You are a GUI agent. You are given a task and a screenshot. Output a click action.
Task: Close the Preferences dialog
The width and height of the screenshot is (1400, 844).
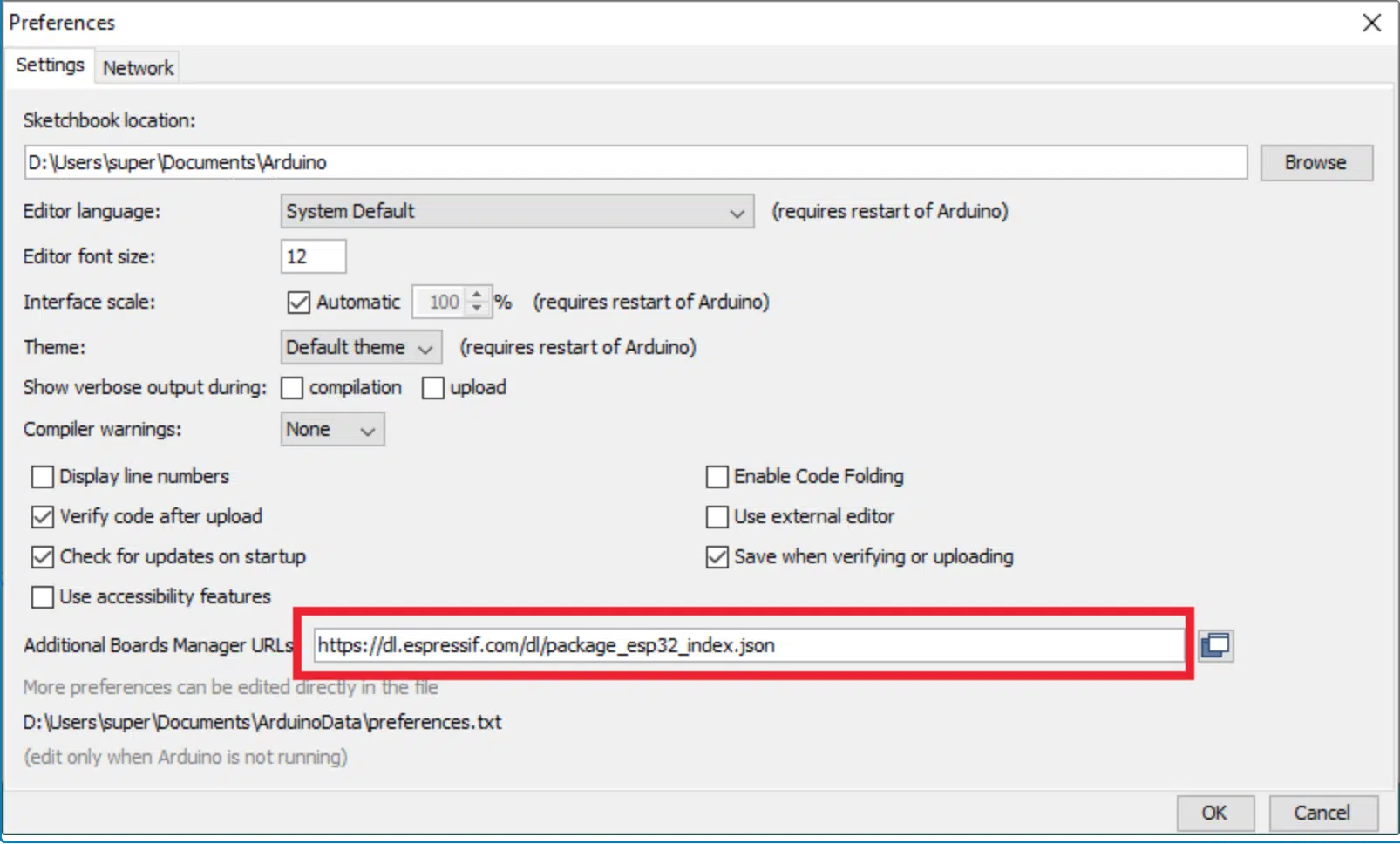[1371, 23]
